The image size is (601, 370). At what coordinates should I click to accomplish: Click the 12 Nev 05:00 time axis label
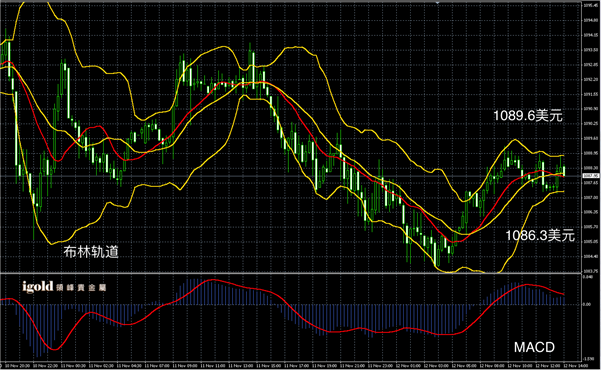tap(465, 366)
